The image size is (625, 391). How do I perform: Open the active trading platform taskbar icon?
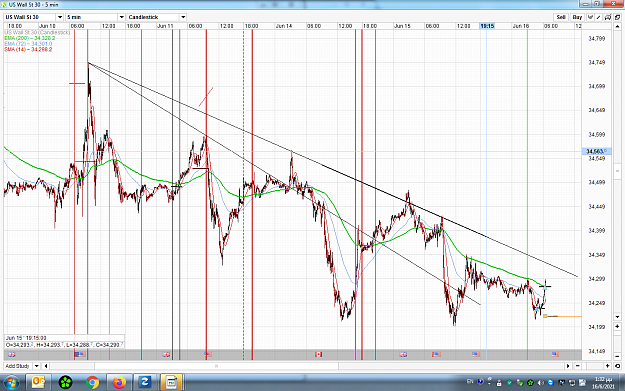click(x=171, y=383)
